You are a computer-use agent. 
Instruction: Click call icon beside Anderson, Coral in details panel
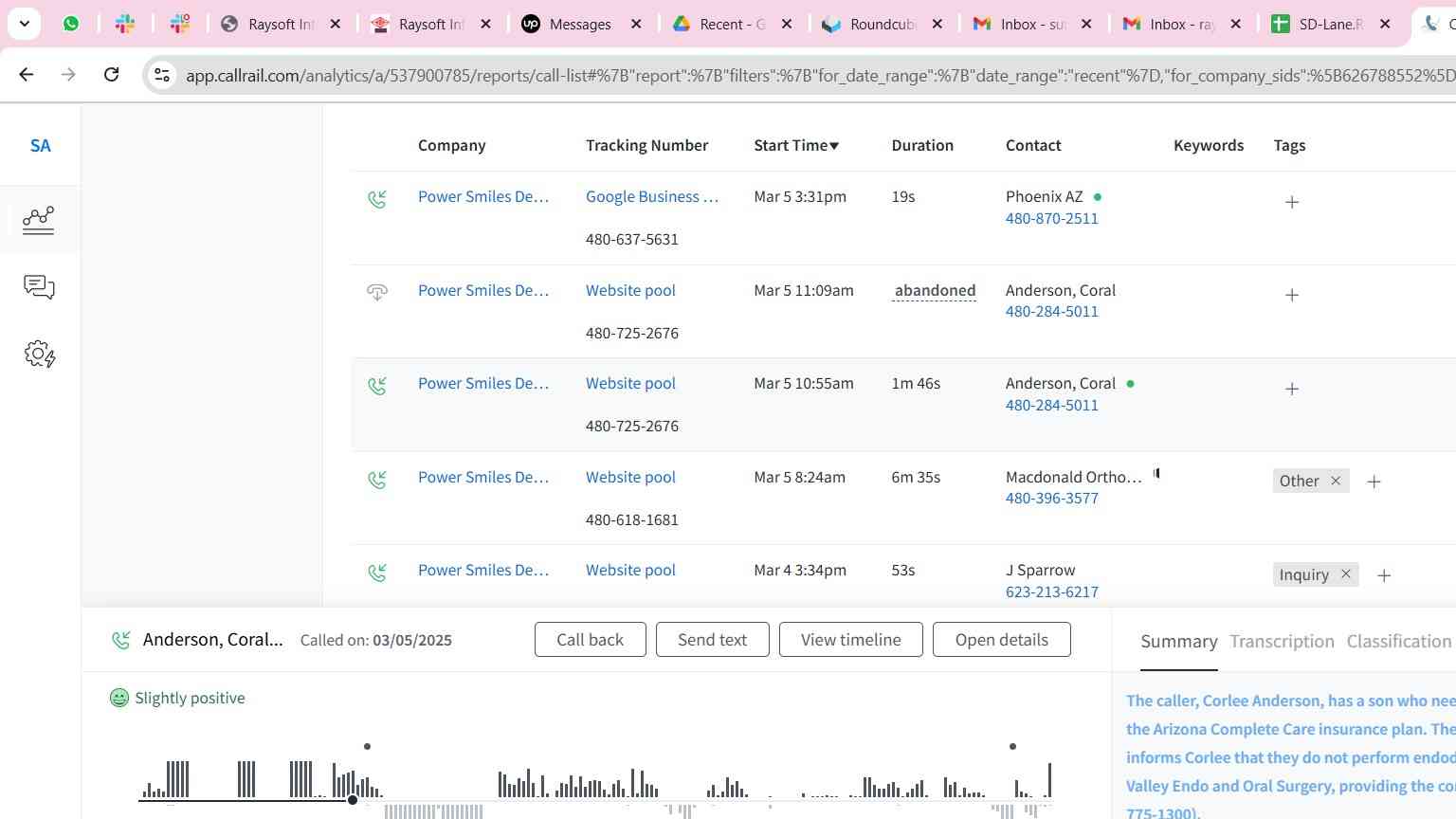(x=120, y=641)
